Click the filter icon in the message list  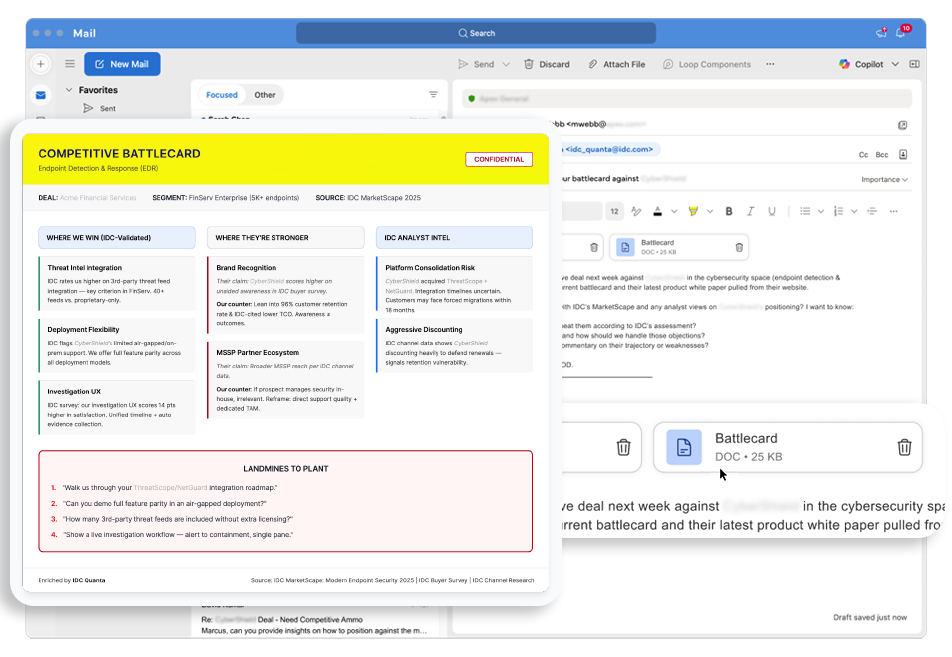433,95
